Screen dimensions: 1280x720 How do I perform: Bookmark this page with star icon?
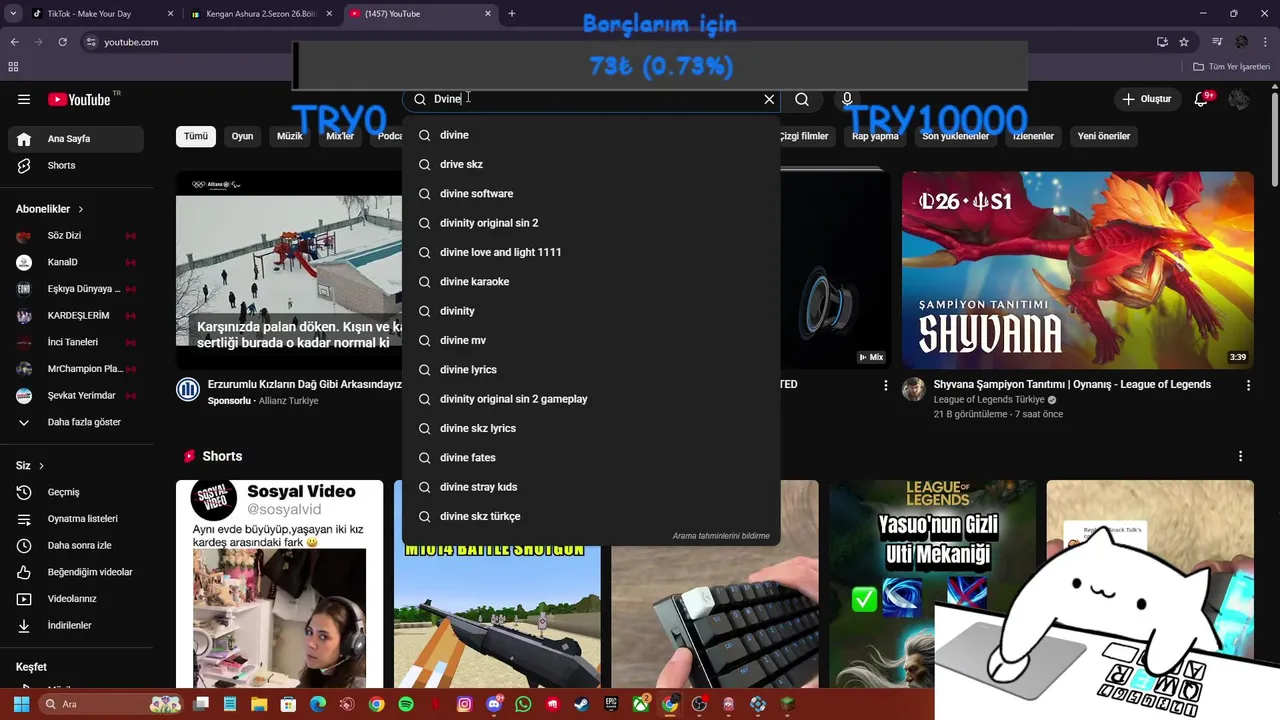1184,42
